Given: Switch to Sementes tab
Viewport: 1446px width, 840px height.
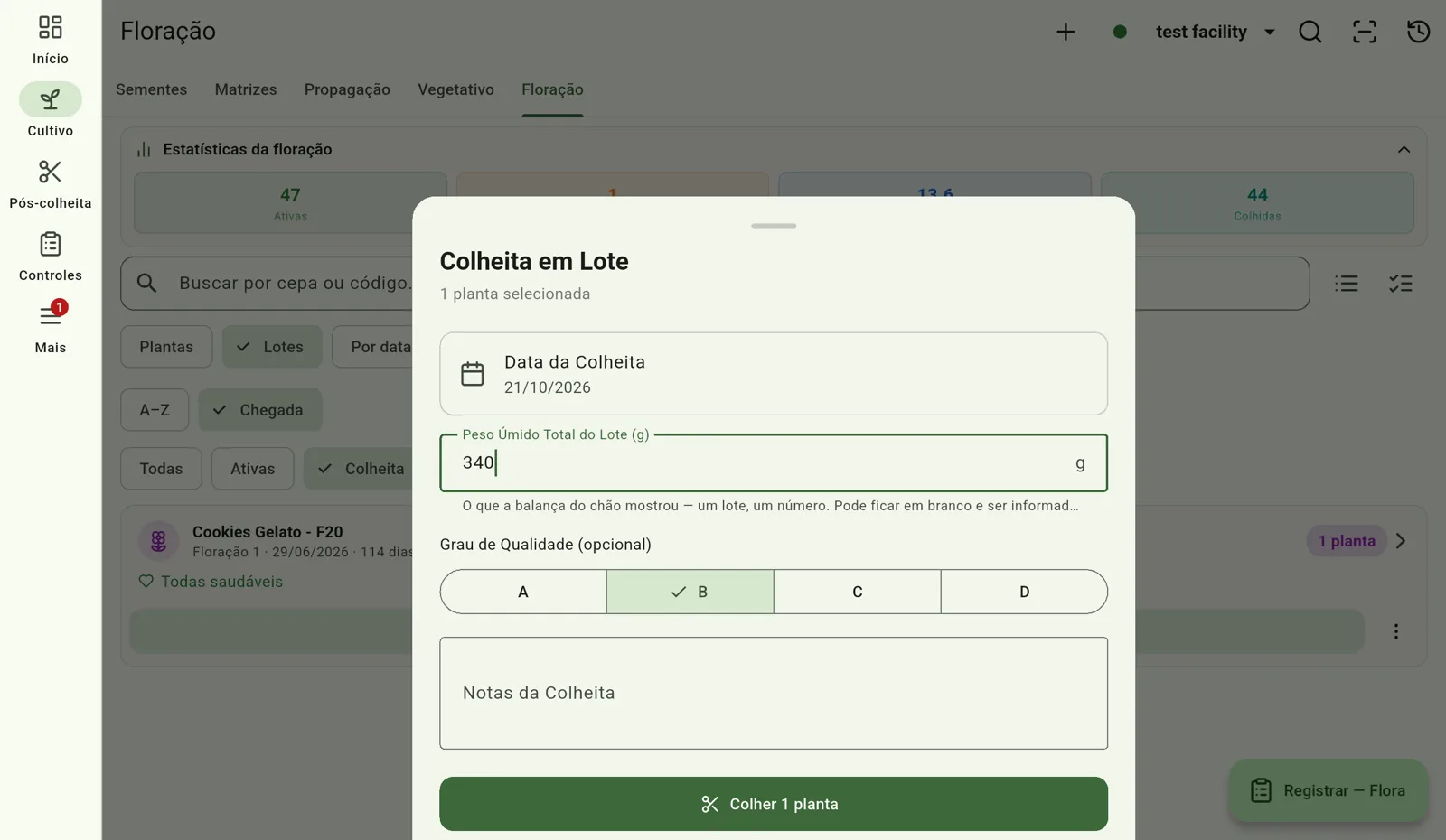Looking at the screenshot, I should (x=152, y=89).
